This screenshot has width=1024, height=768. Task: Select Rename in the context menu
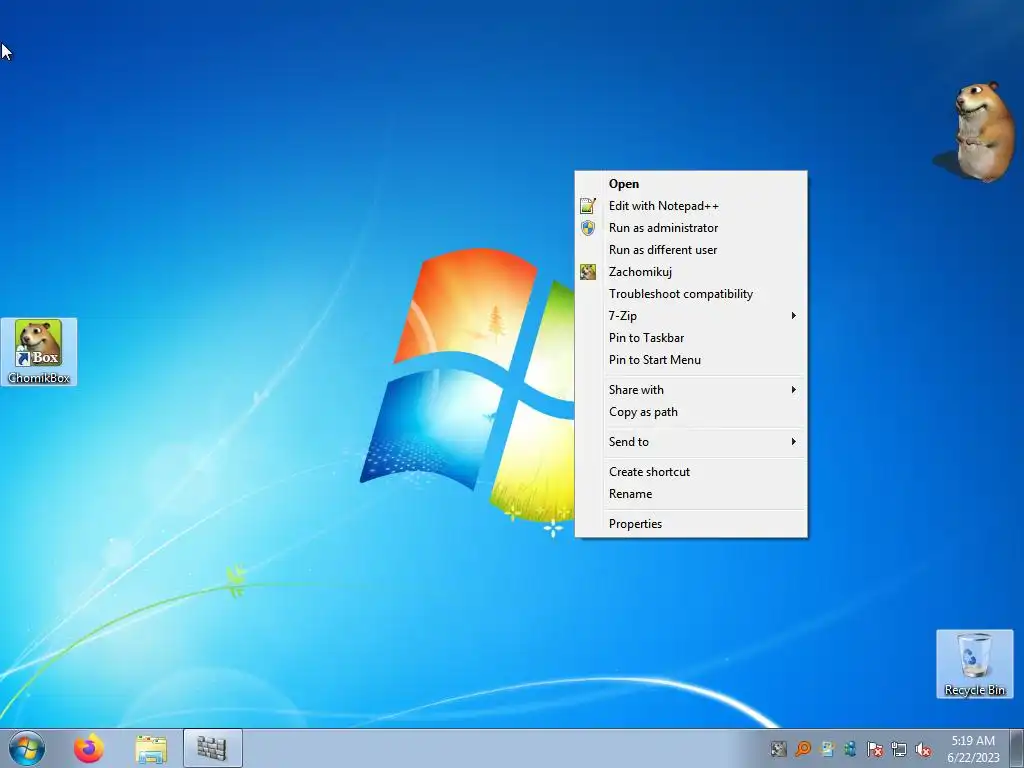[691, 494]
